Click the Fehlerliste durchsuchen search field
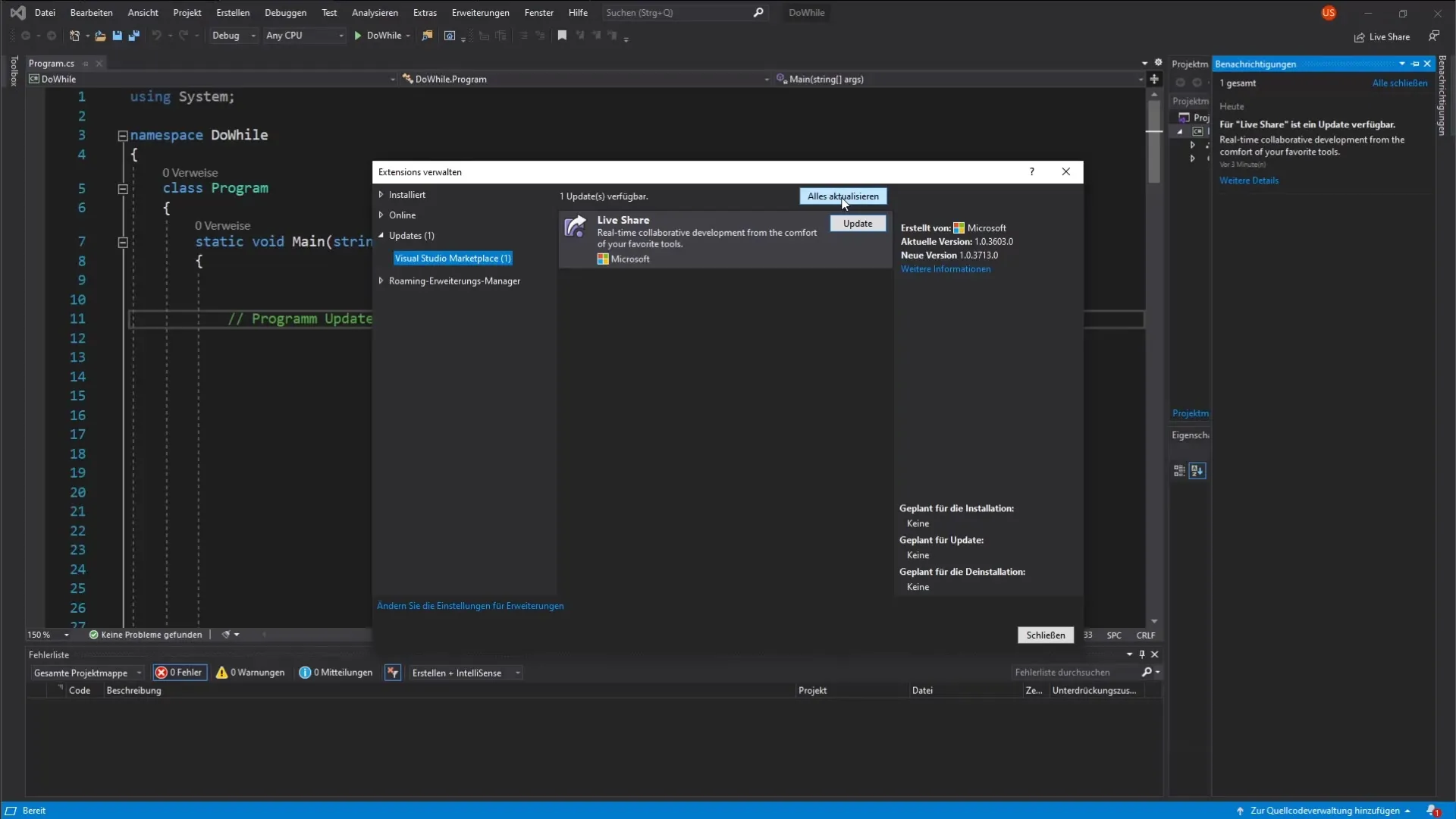The width and height of the screenshot is (1456, 819). click(x=1077, y=673)
